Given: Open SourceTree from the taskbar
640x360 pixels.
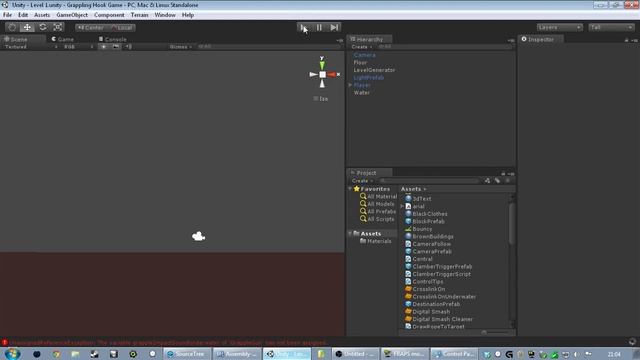Looking at the screenshot, I should (x=187, y=354).
